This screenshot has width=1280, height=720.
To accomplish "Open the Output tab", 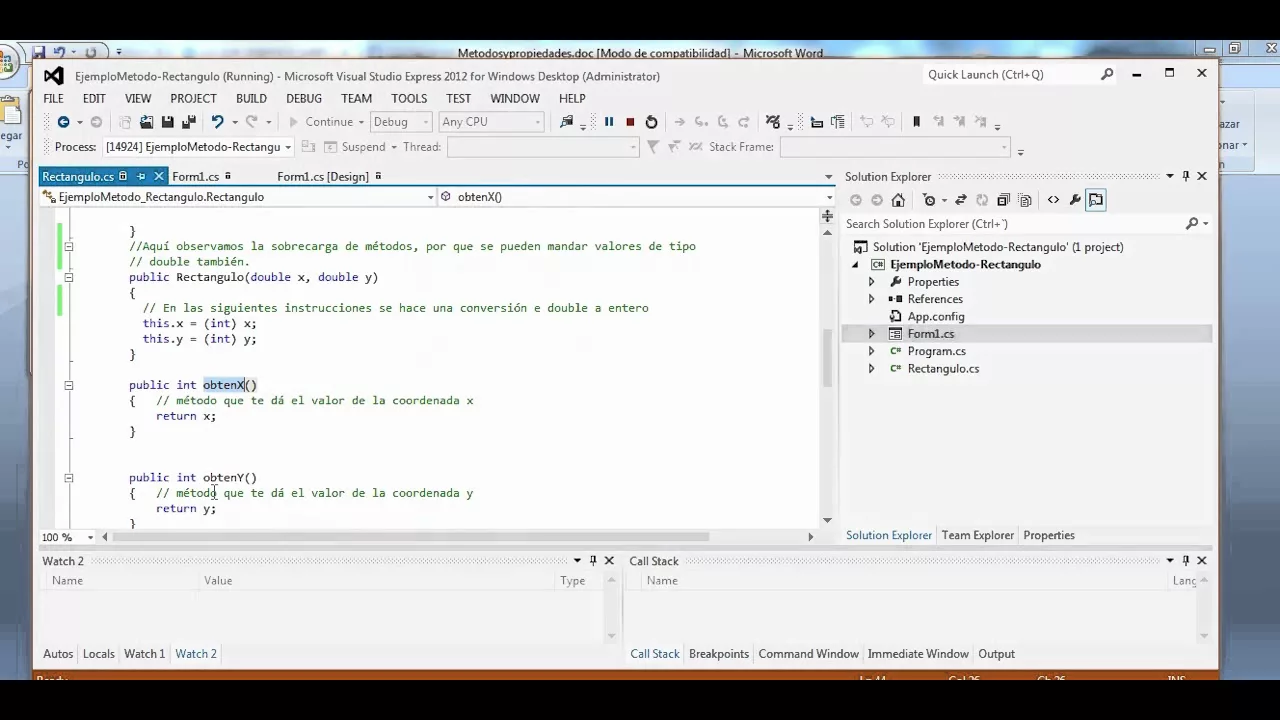I will (x=996, y=654).
